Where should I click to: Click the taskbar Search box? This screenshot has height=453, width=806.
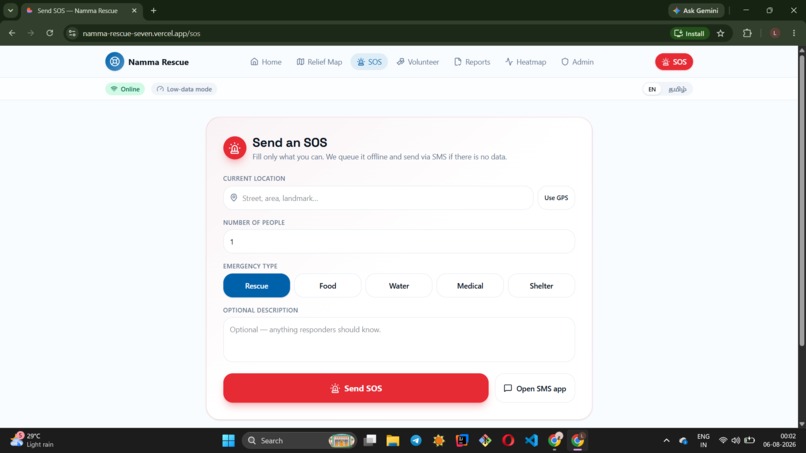click(299, 441)
